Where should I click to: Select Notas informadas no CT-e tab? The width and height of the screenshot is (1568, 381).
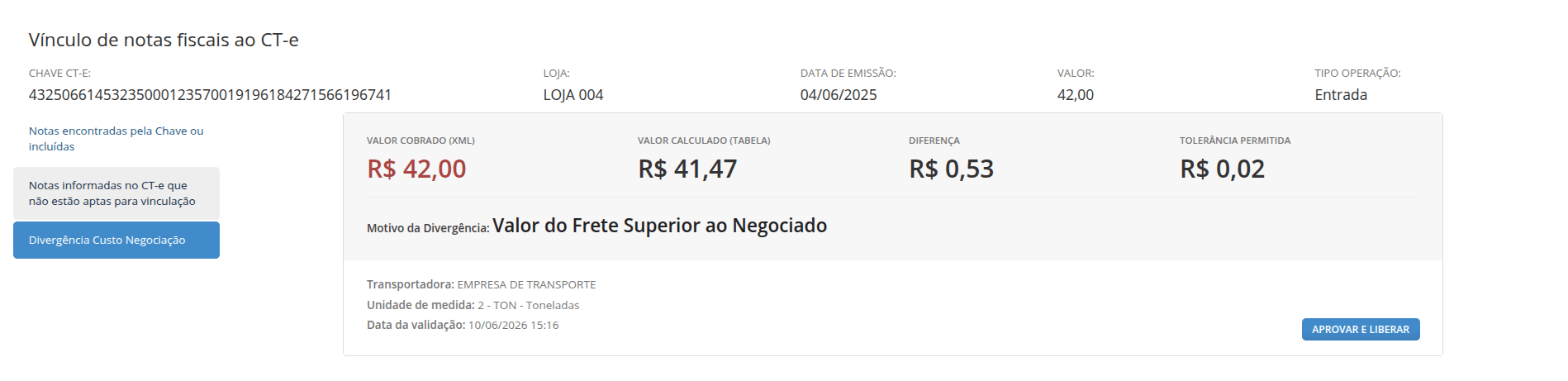pos(116,193)
